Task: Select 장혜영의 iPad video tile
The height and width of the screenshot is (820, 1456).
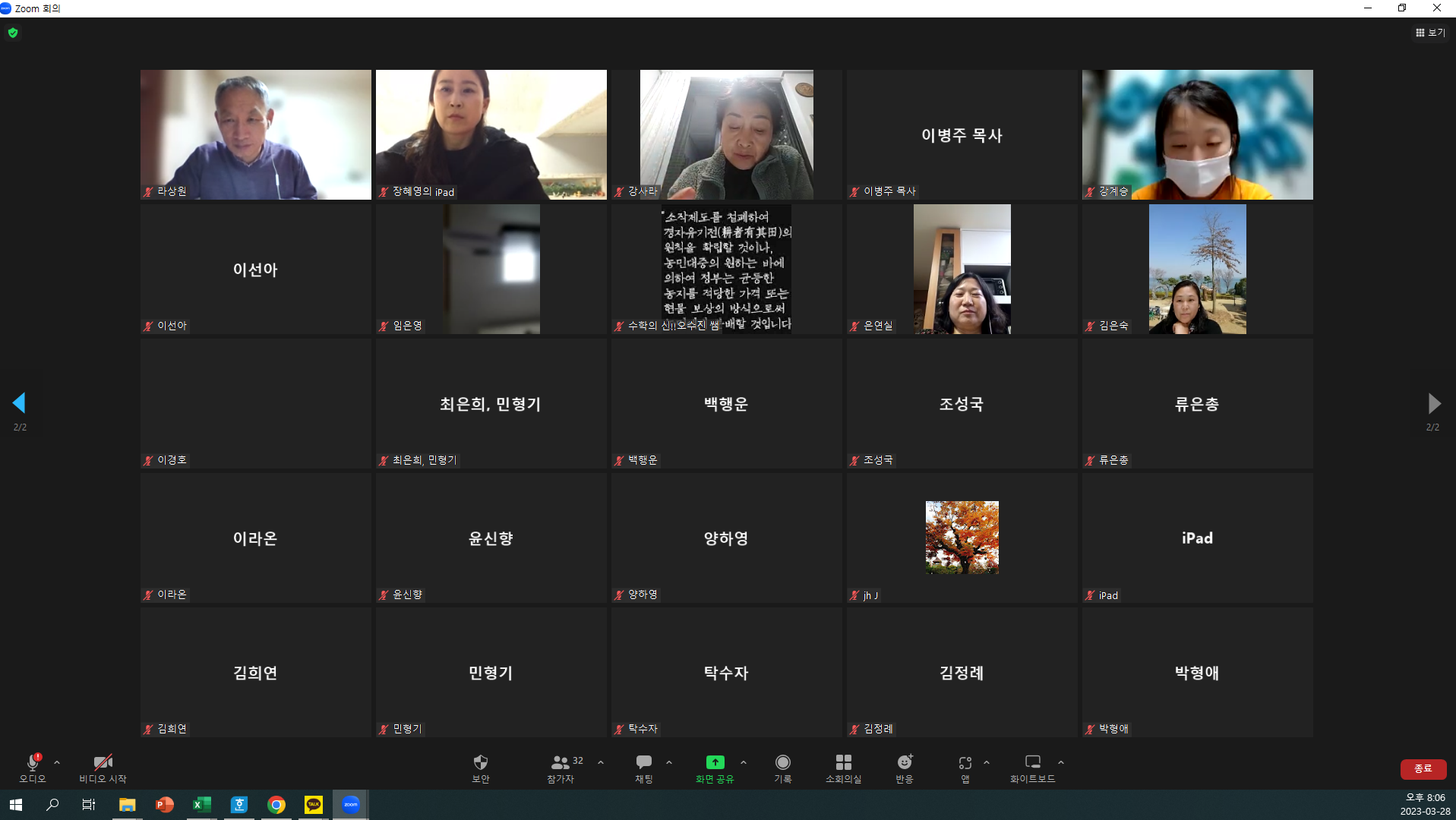Action: 491,134
